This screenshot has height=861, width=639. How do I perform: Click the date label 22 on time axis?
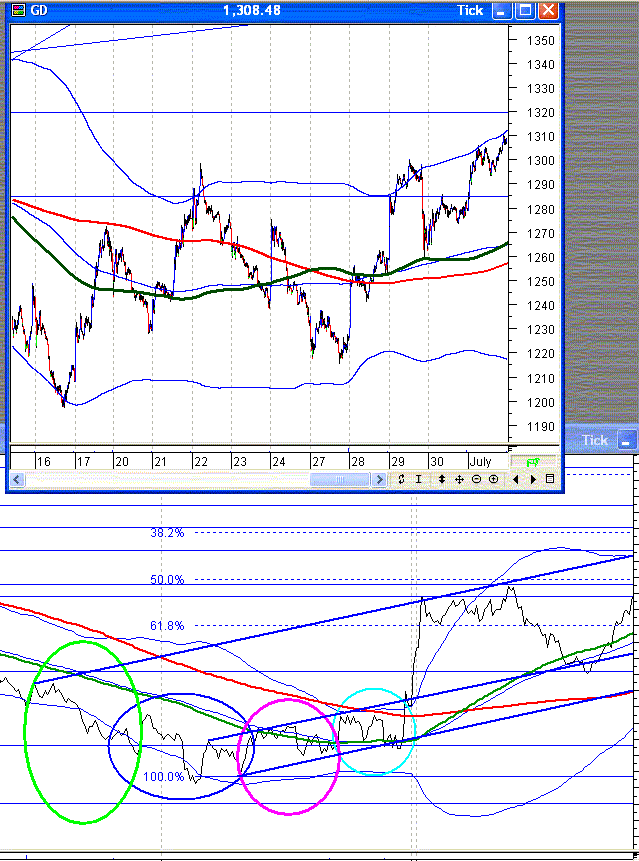[200, 462]
